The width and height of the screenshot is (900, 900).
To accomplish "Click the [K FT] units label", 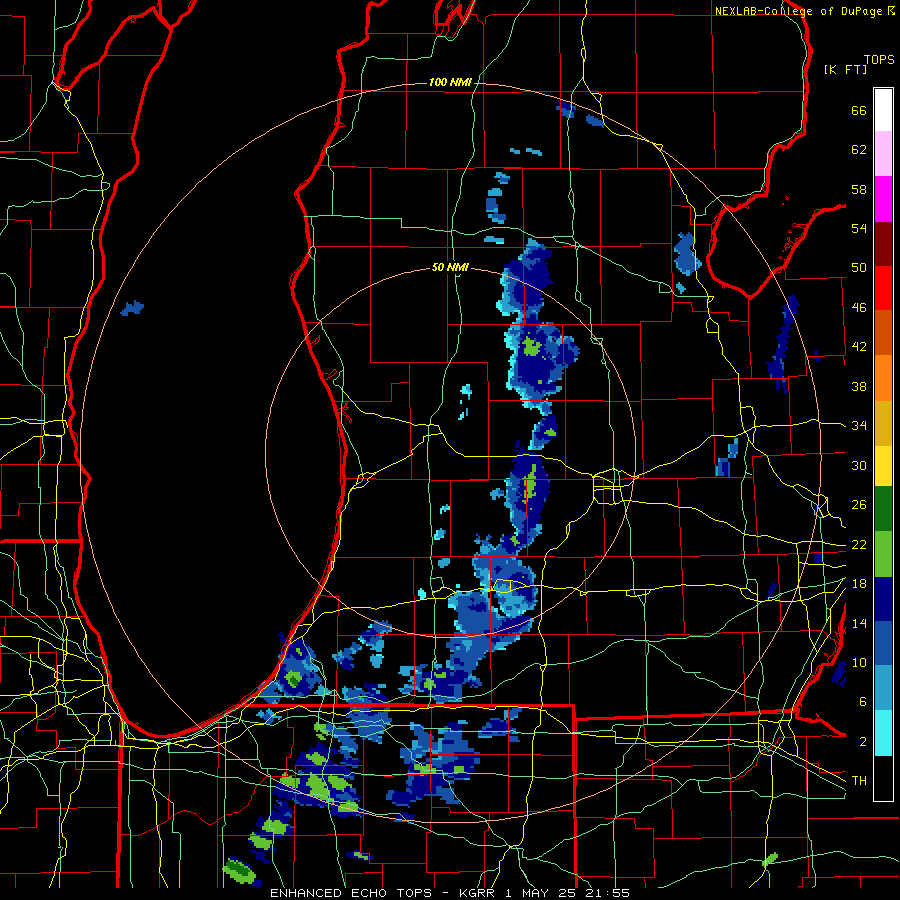I will click(x=845, y=69).
